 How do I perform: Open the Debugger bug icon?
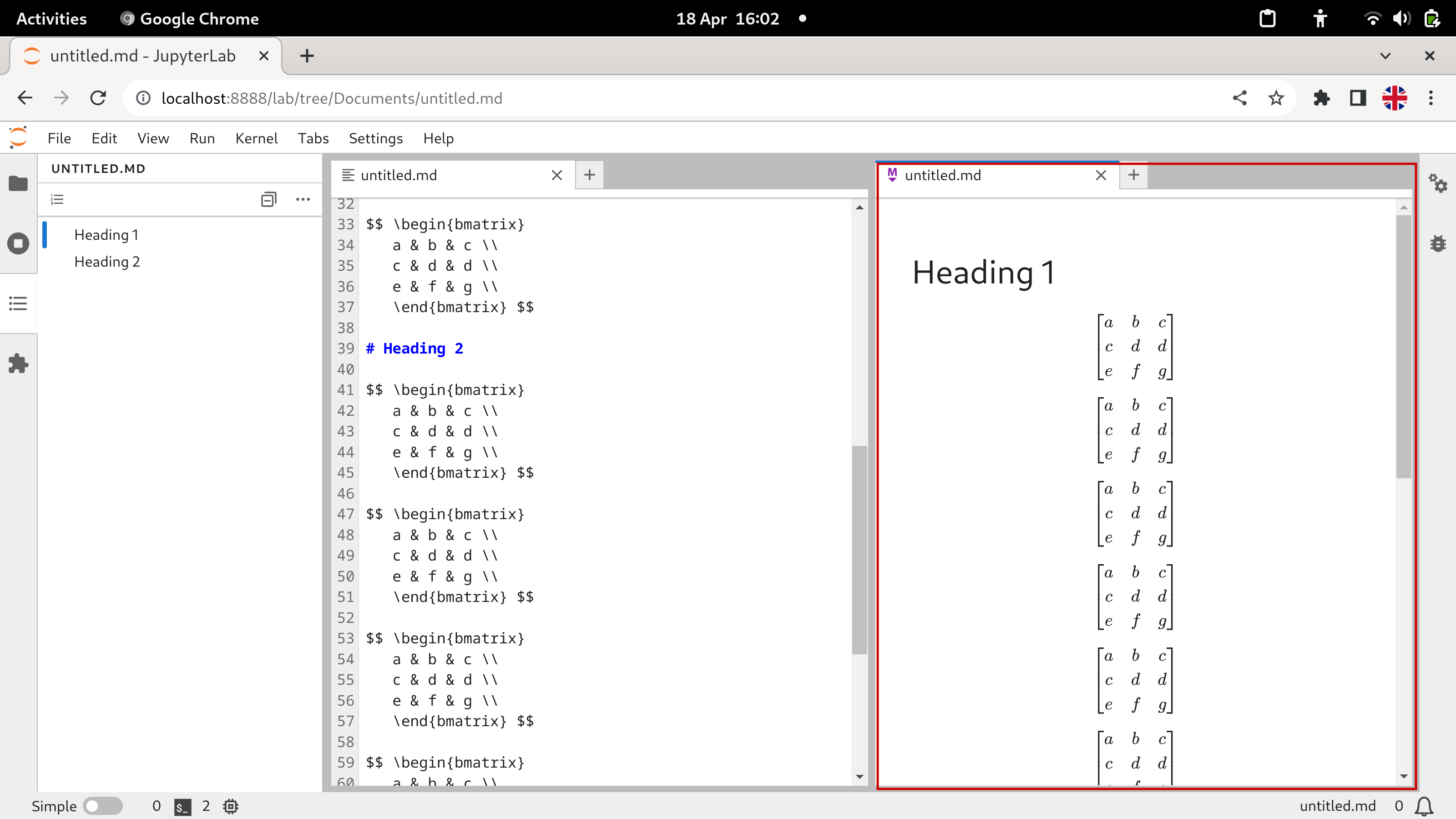[1438, 243]
